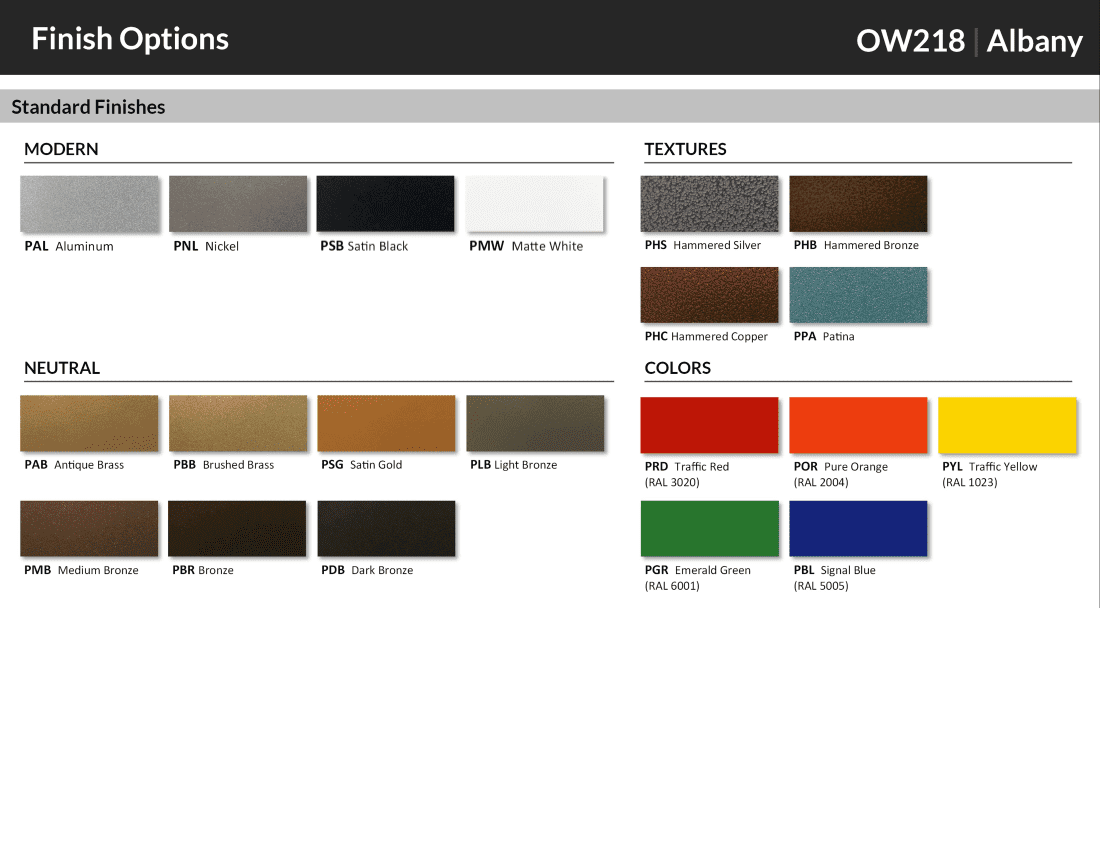The height and width of the screenshot is (850, 1100).
Task: Select the Aluminum PAL finish swatch
Action: (89, 204)
